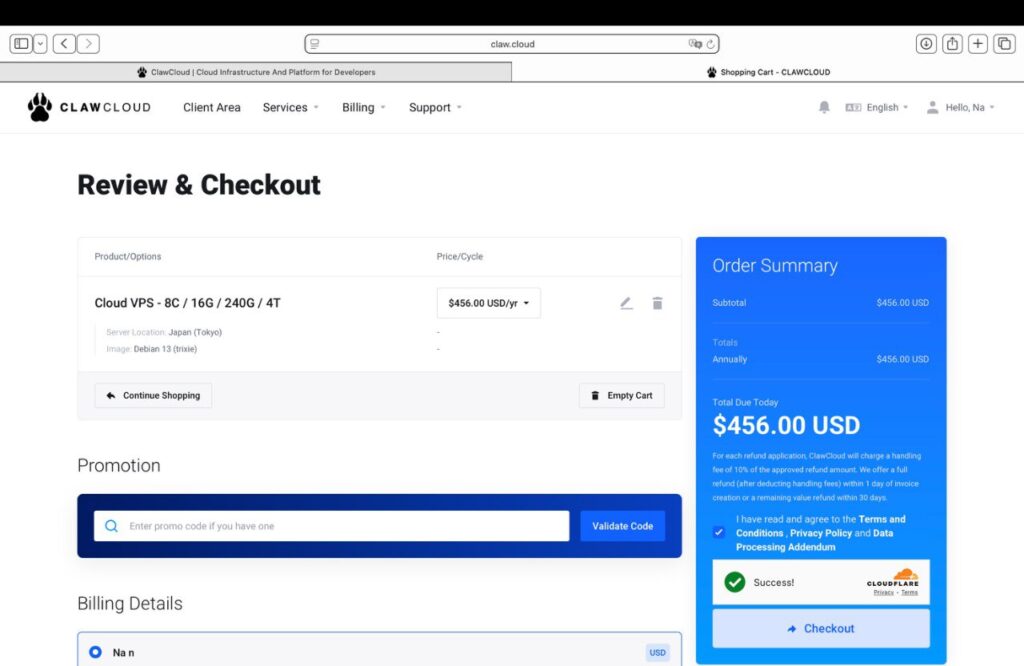Click the Validate Code button
Screen dimensions: 1024x666
click(x=622, y=526)
